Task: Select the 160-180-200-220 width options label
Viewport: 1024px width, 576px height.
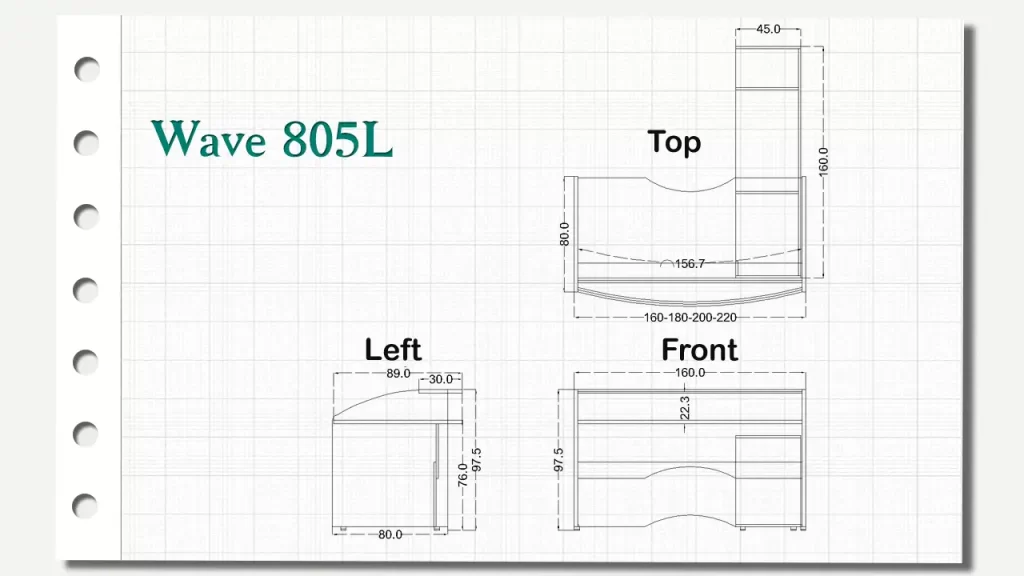Action: [x=690, y=317]
